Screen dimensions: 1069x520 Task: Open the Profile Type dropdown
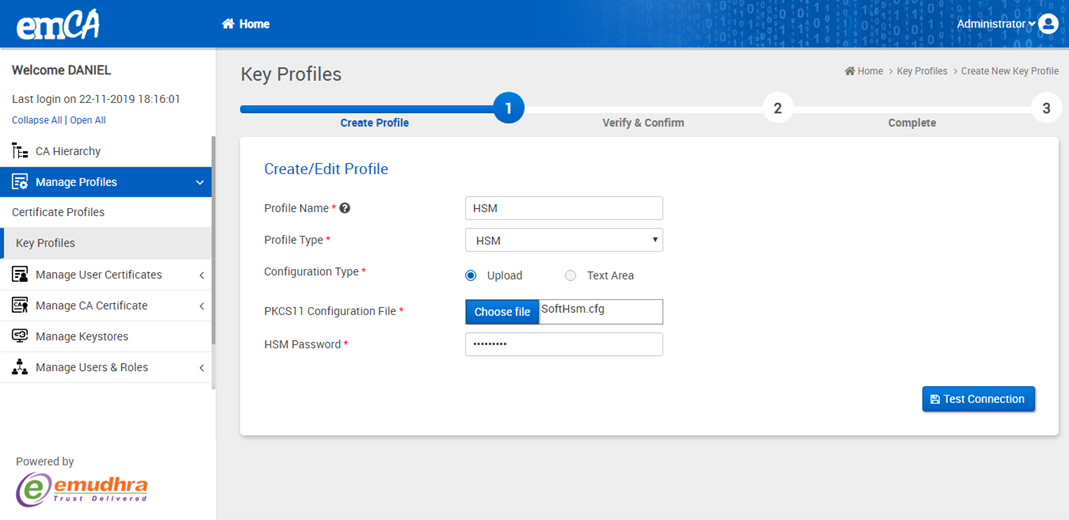point(564,241)
